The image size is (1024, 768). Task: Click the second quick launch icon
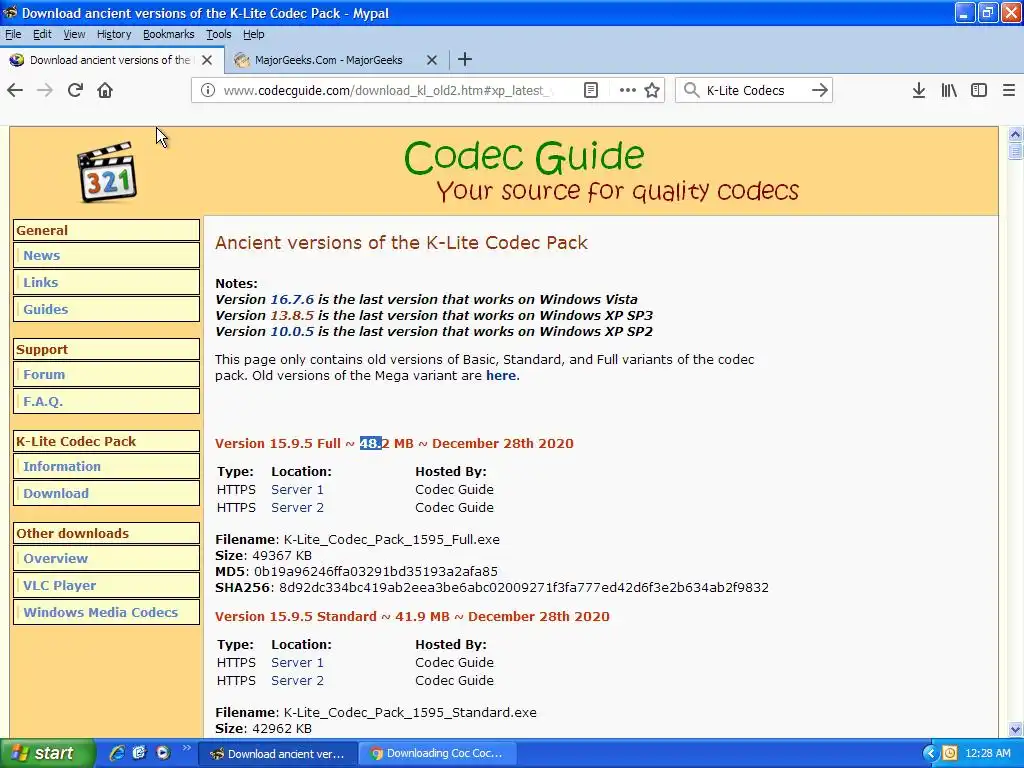139,753
